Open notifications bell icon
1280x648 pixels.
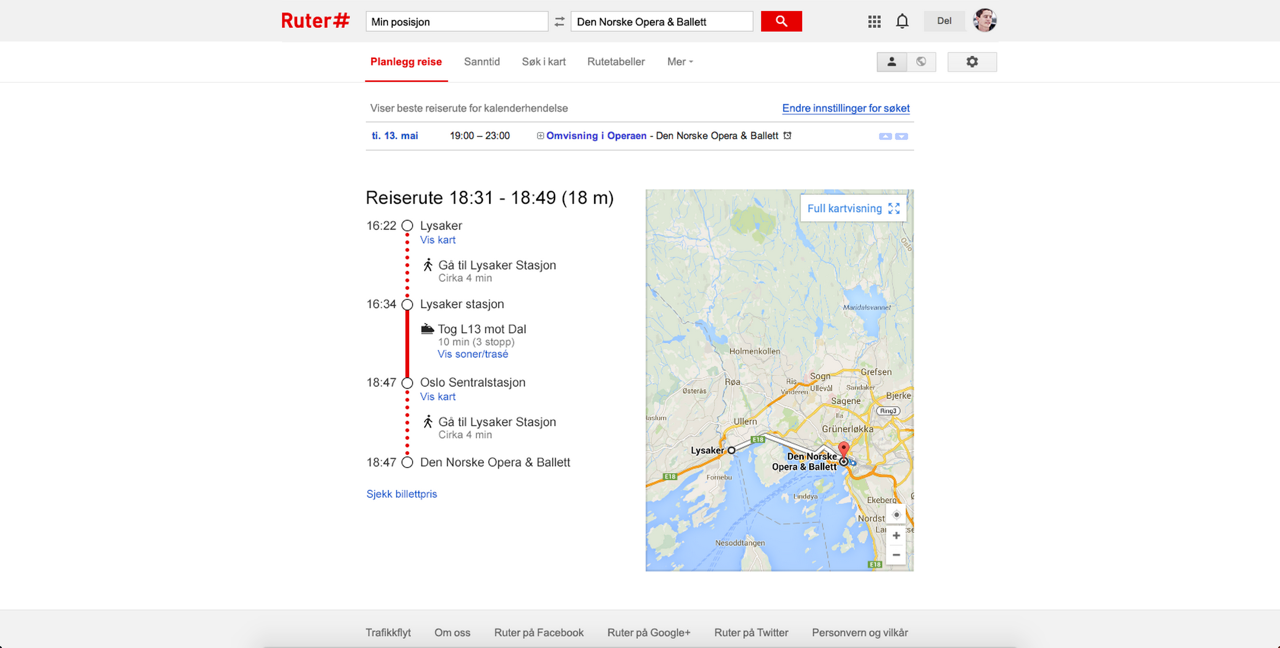pos(902,21)
